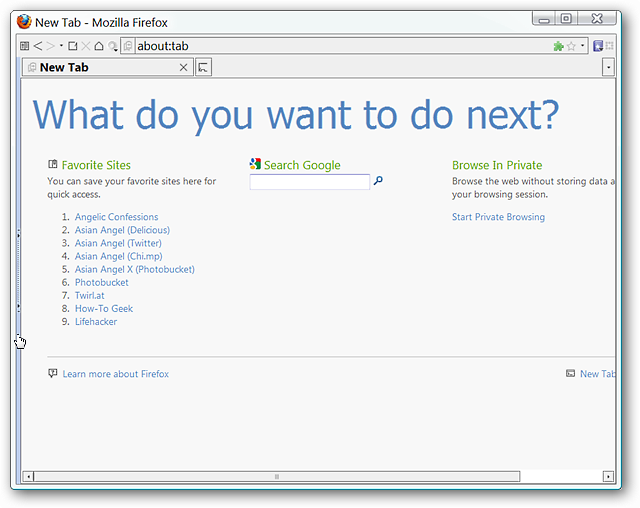Bookmark this page with the star icon
640x508 pixels.
pos(571,46)
